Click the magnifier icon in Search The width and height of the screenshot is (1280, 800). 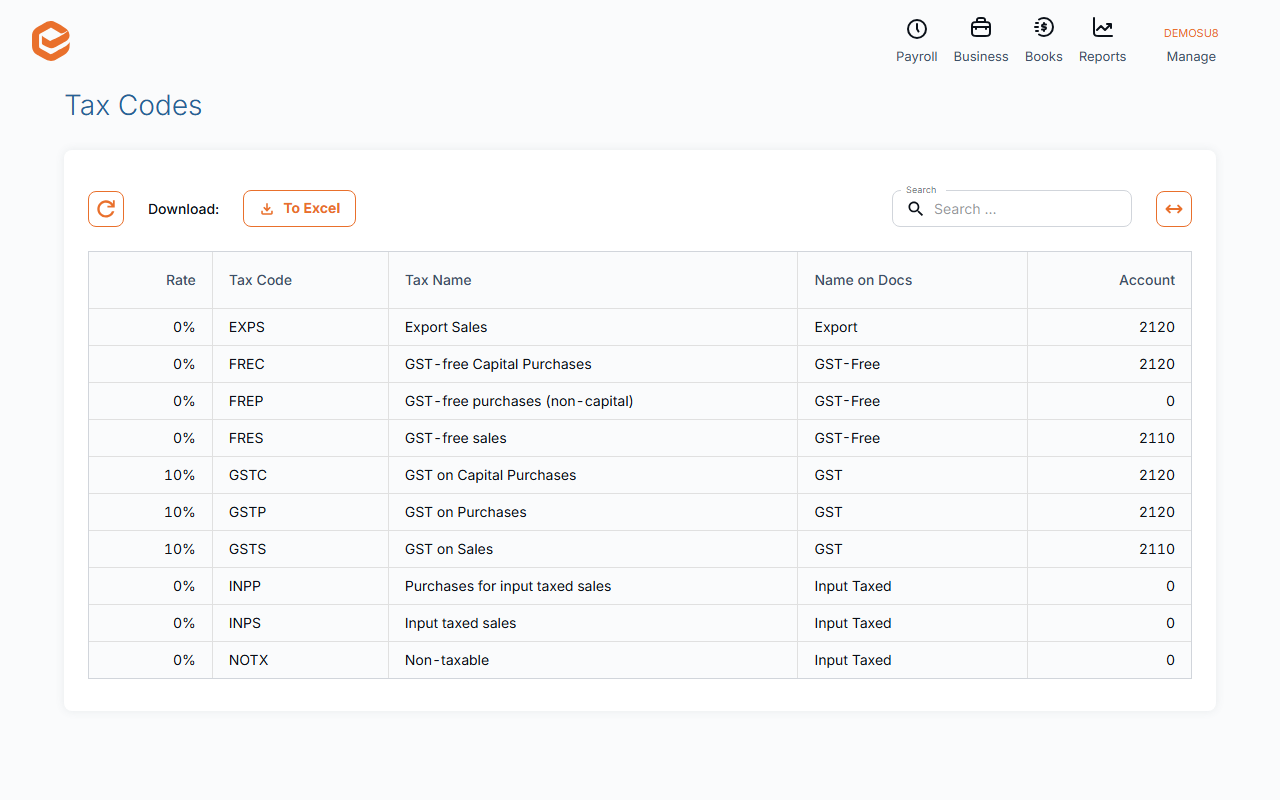tap(915, 209)
